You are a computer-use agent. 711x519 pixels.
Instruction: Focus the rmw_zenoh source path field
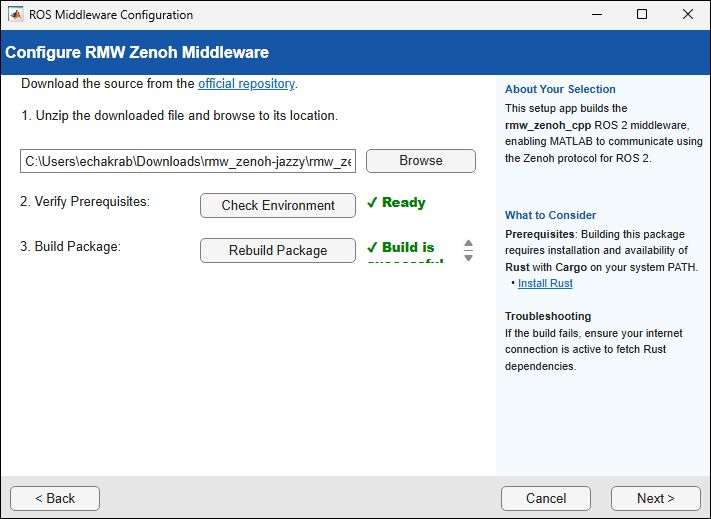(x=188, y=161)
